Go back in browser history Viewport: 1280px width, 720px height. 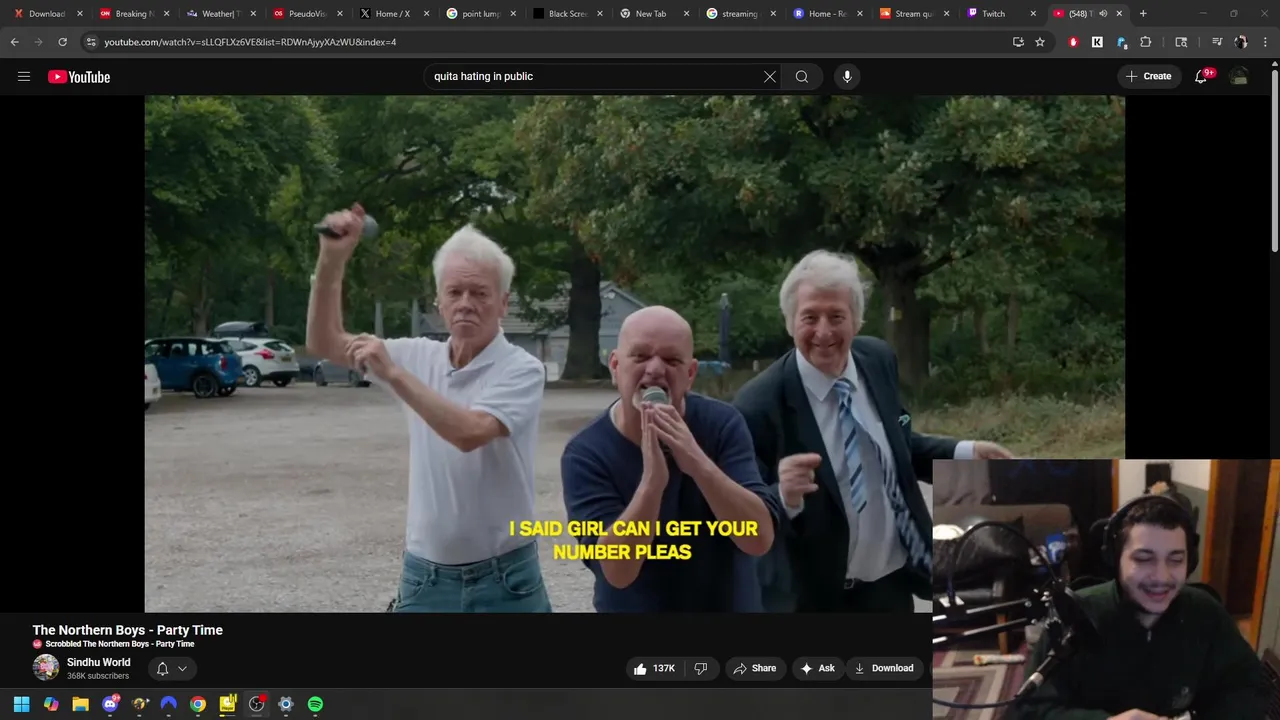click(x=14, y=42)
